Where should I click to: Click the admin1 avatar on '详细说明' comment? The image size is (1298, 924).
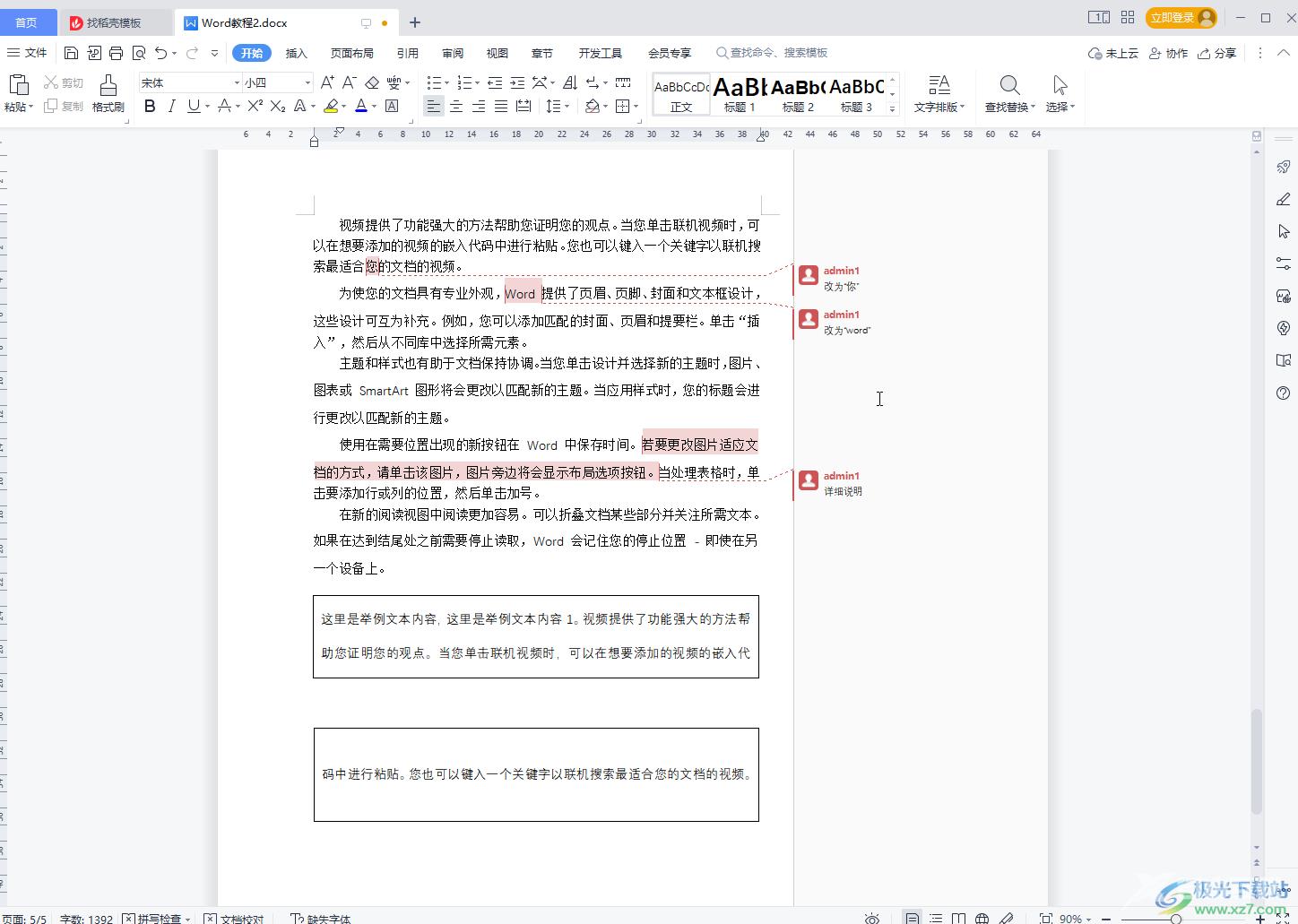click(809, 480)
